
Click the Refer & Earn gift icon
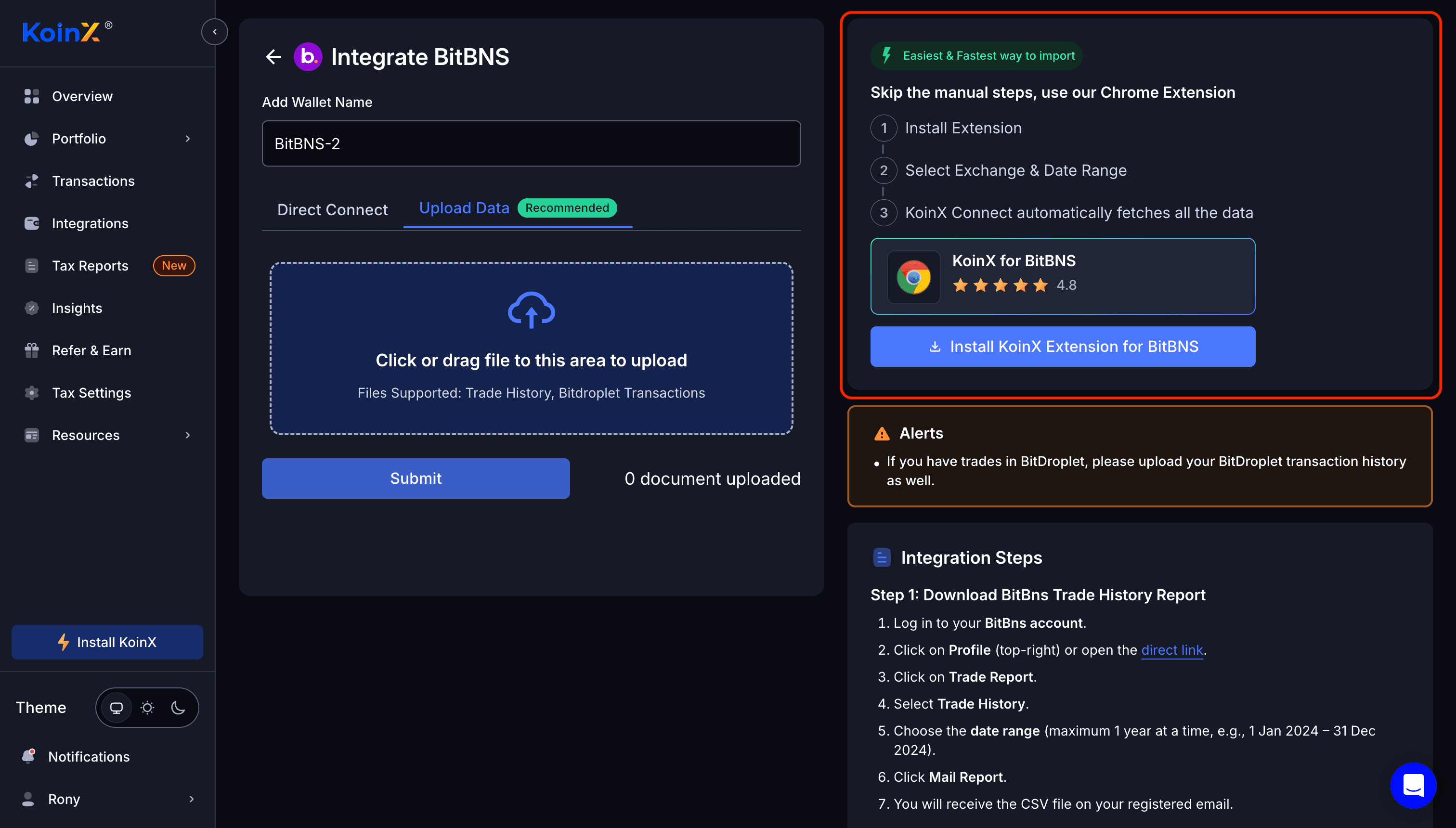(32, 350)
